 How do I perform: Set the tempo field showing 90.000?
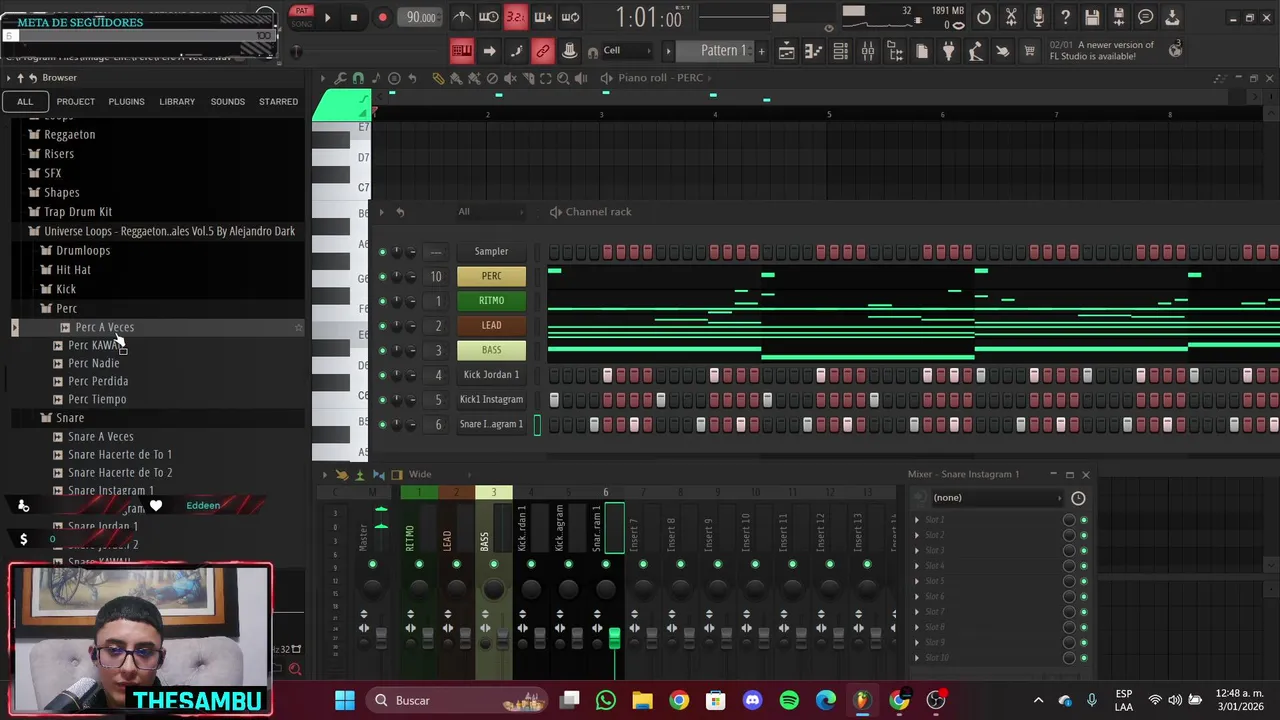(x=421, y=17)
